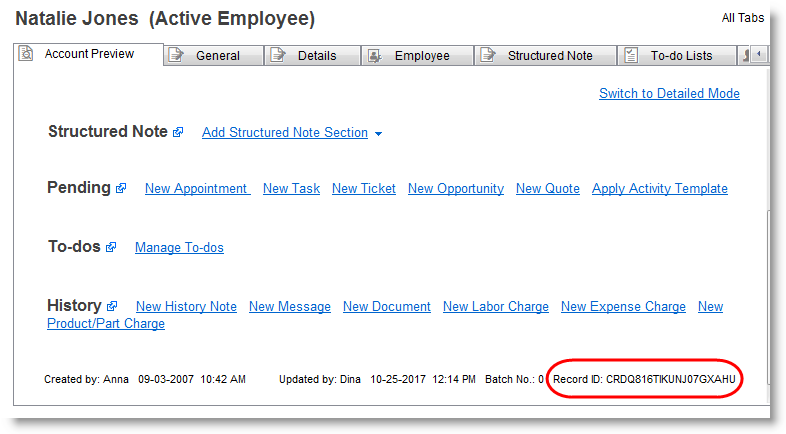Click the New Labor Charge link
This screenshot has width=786, height=434.
point(495,306)
